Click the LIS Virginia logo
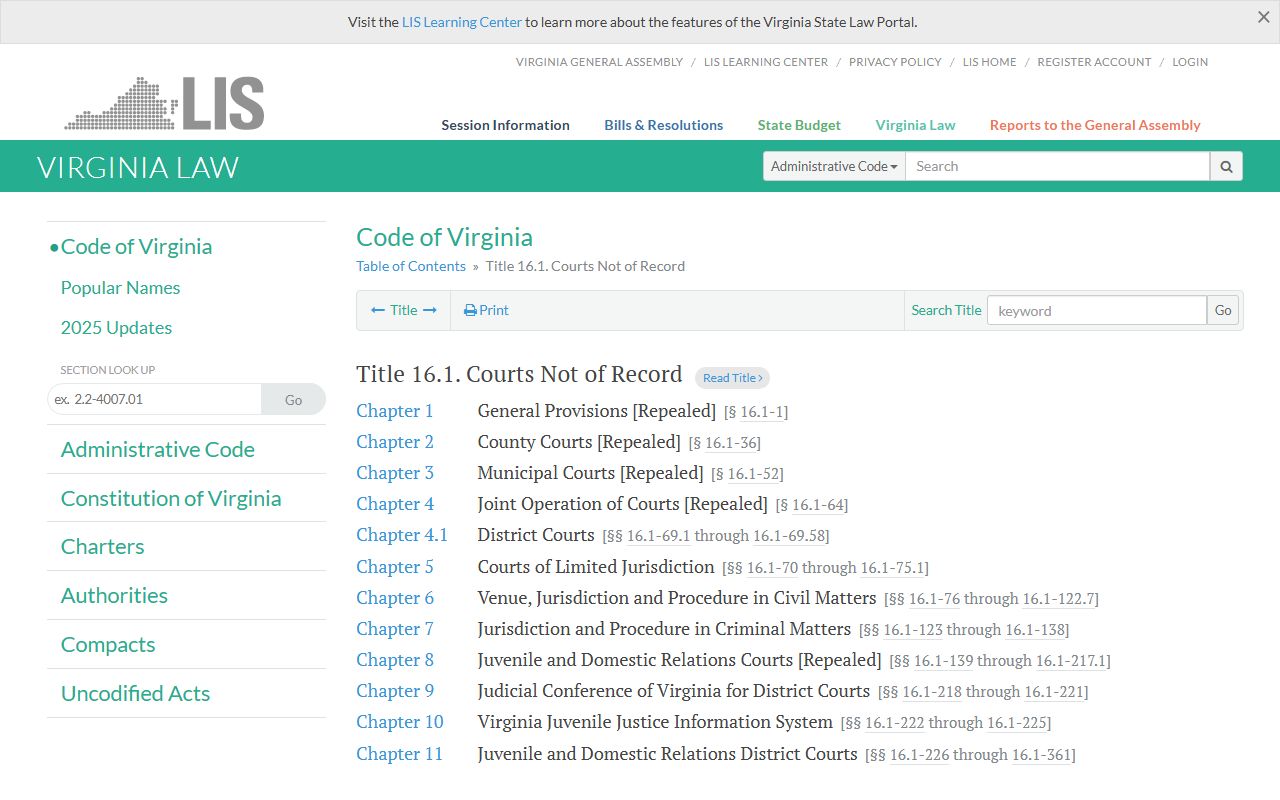The height and width of the screenshot is (800, 1280). tap(165, 103)
